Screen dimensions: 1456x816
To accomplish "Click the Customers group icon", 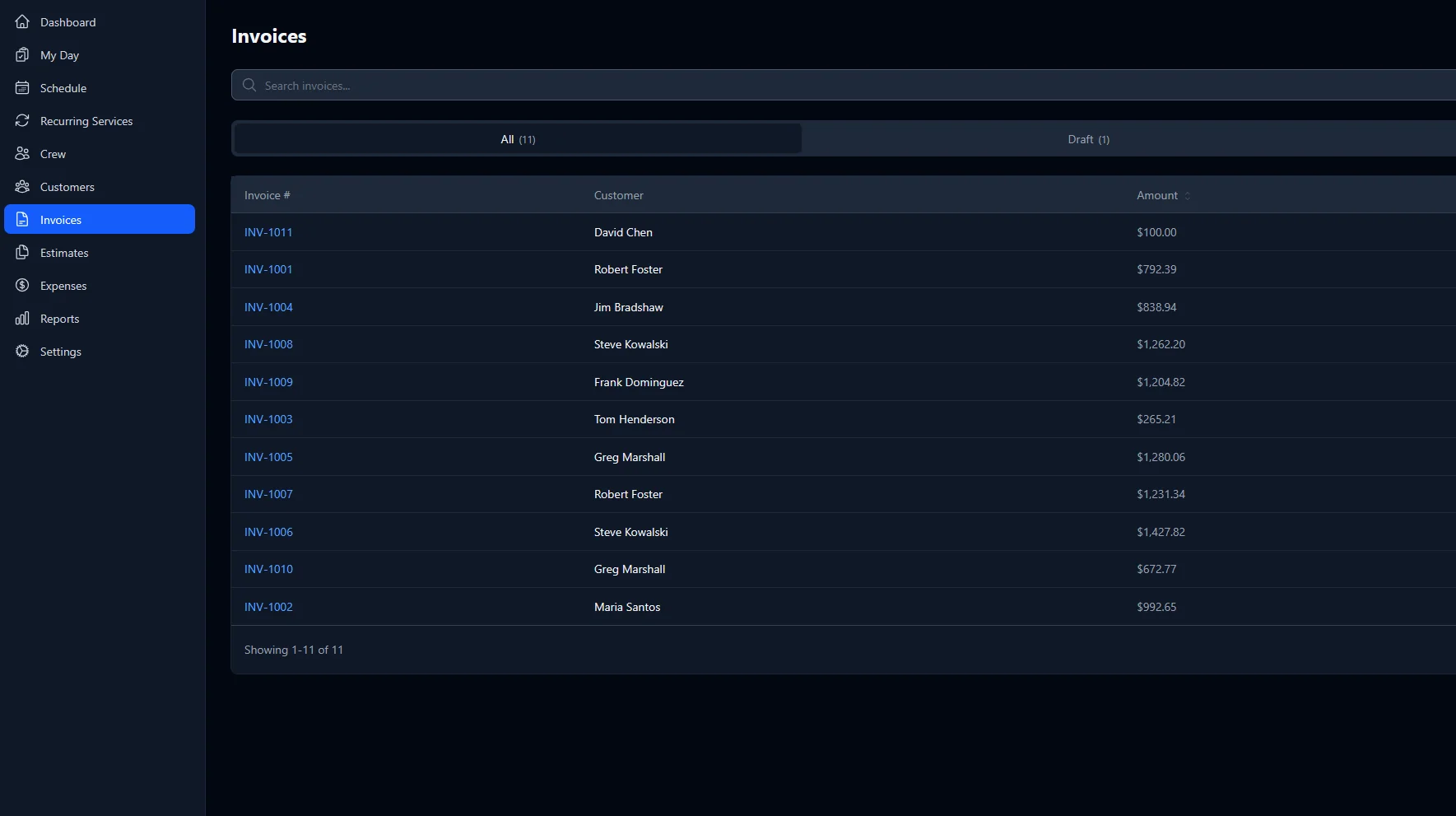I will (x=22, y=187).
